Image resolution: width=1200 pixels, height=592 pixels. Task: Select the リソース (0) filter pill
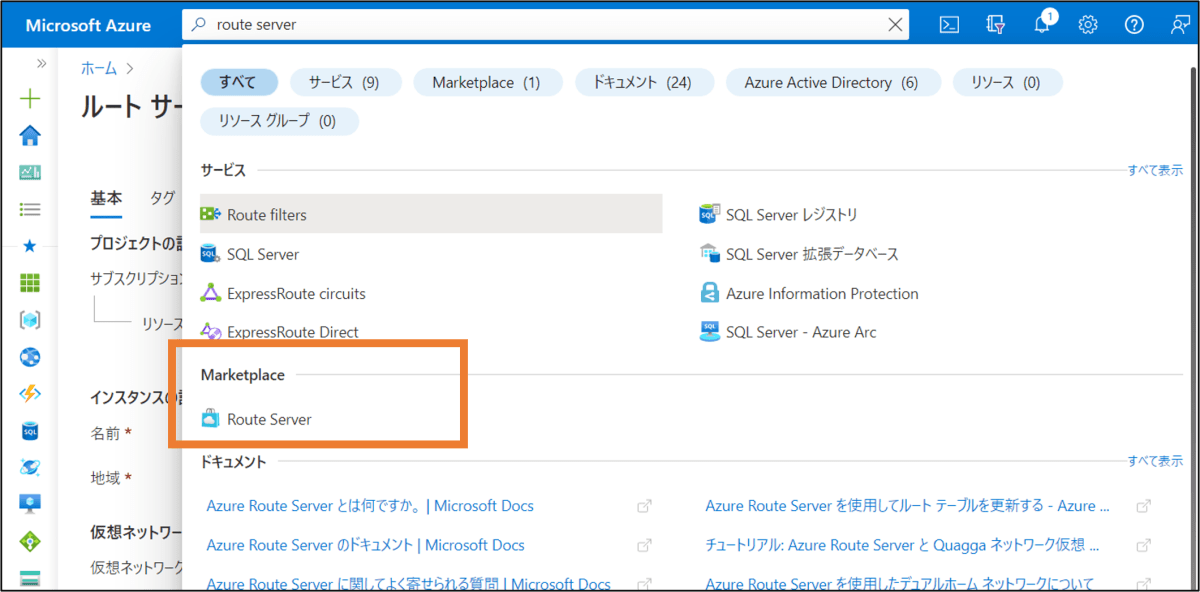1007,82
